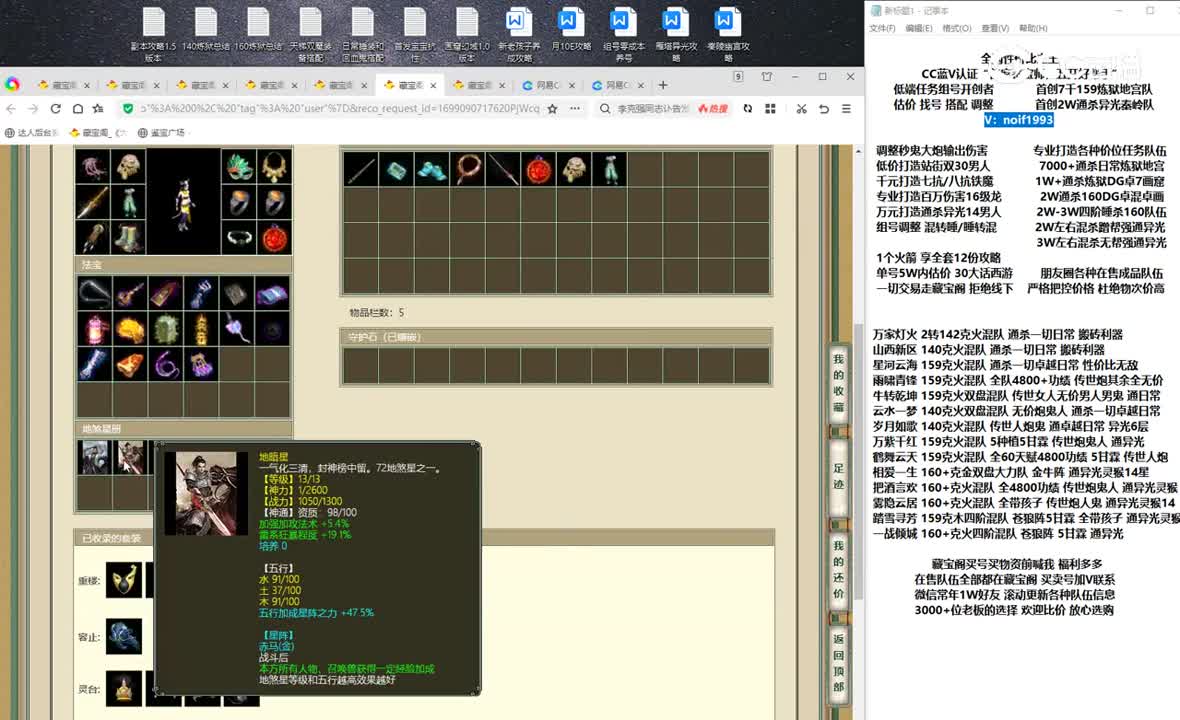Click the 足迹 side button

point(838,476)
